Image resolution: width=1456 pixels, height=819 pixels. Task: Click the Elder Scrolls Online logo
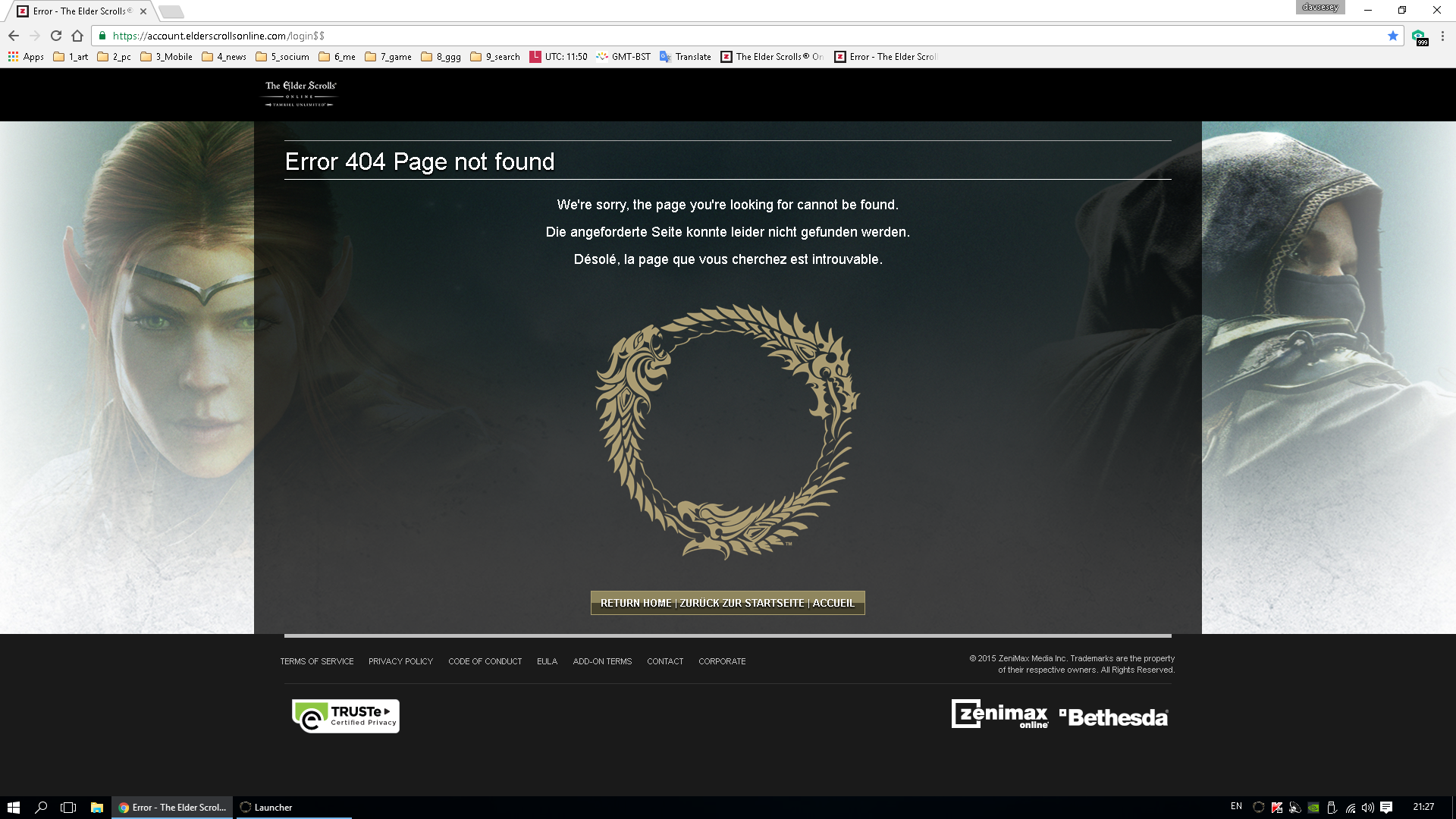300,94
